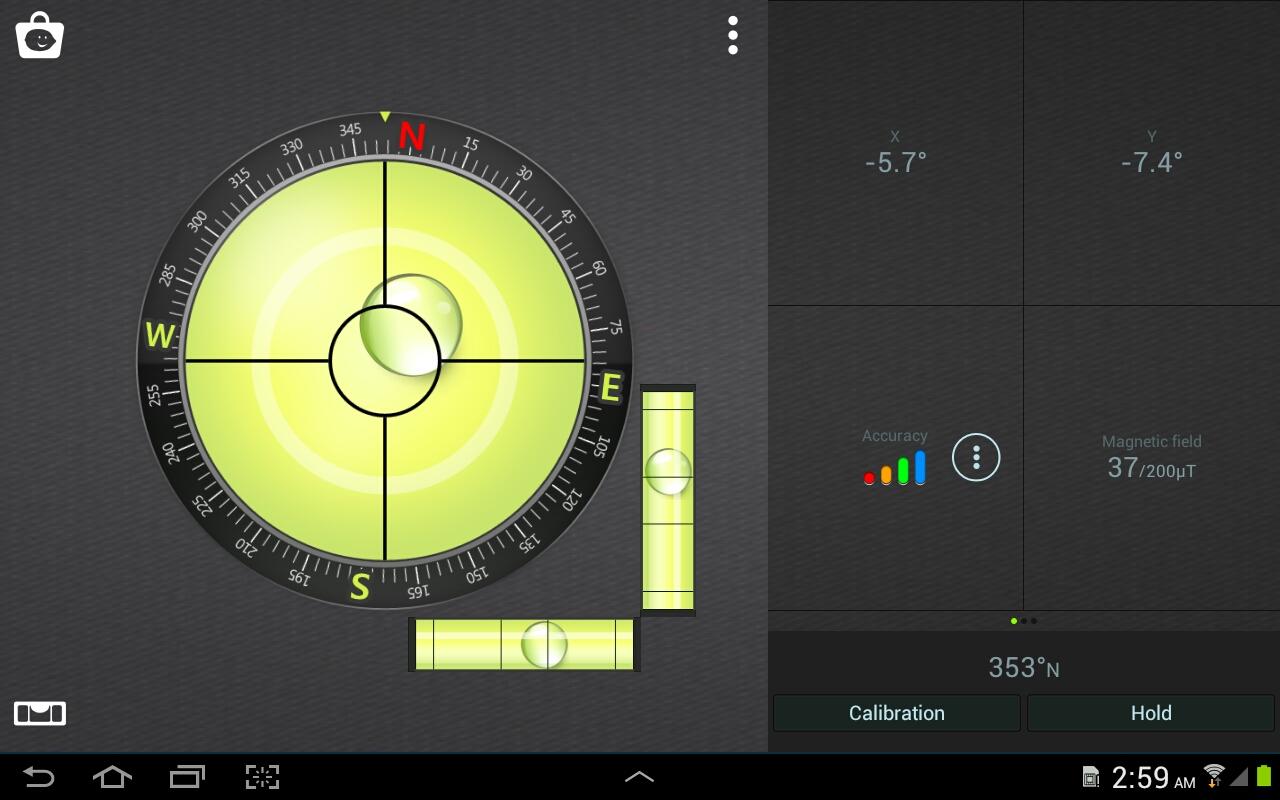Open the three-dot overflow menu
The image size is (1280, 800).
pyautogui.click(x=733, y=36)
